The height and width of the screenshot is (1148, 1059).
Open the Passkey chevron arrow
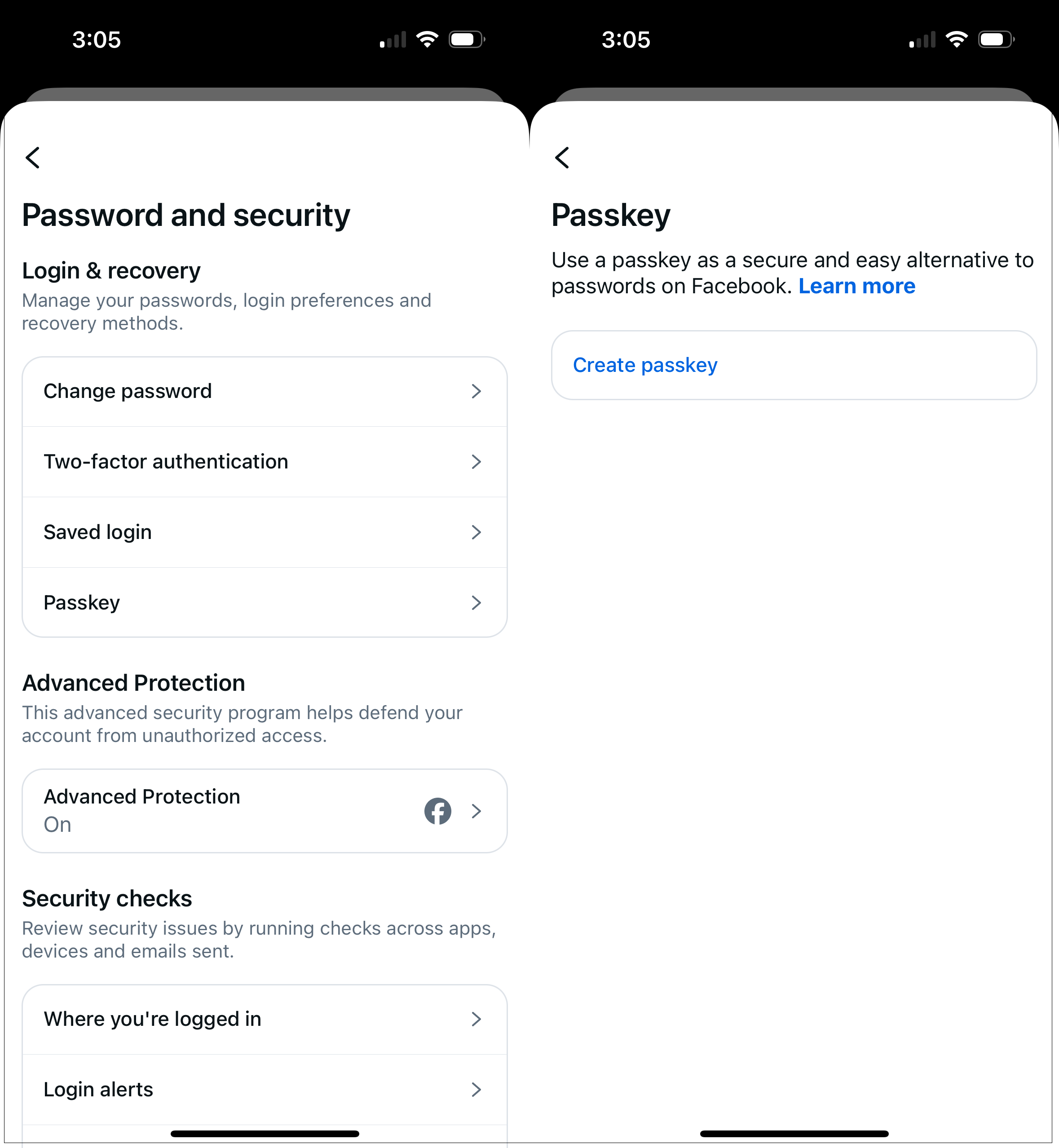click(476, 603)
